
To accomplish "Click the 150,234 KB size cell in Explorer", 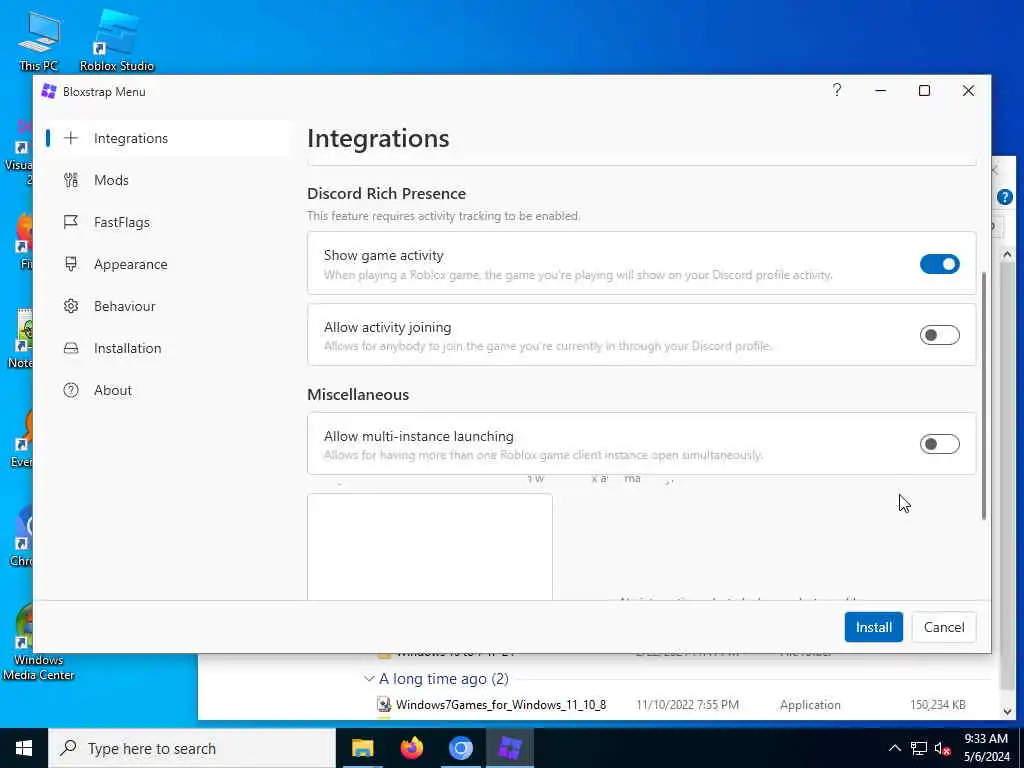I will pyautogui.click(x=937, y=705).
